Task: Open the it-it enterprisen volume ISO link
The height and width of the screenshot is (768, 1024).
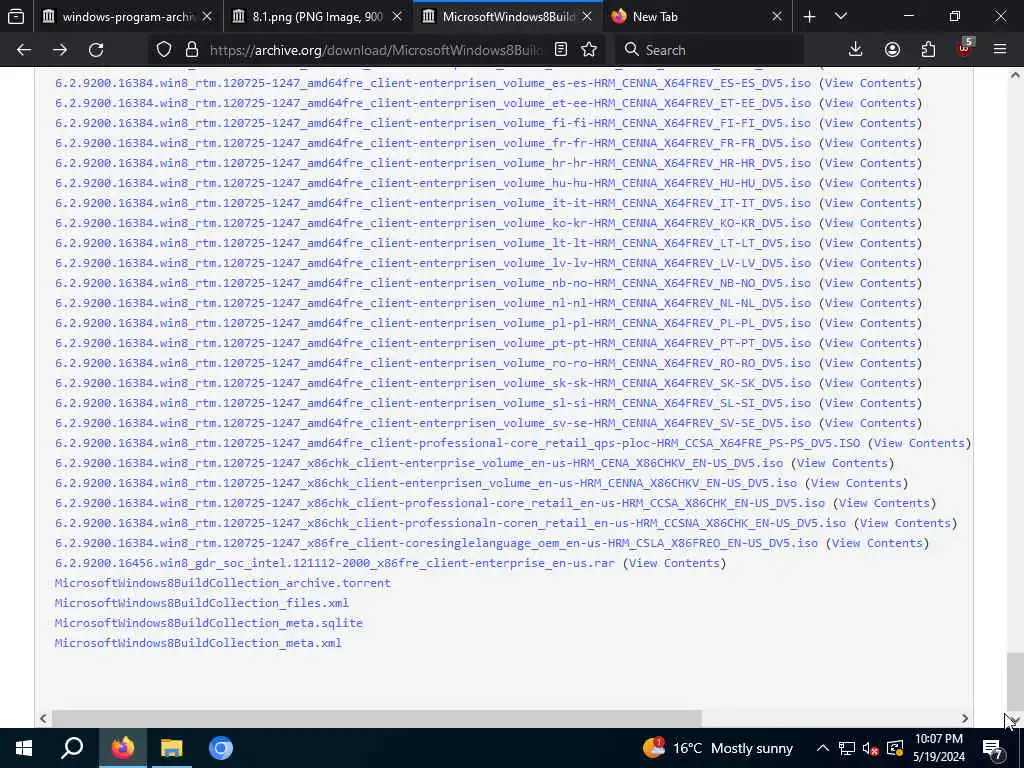Action: click(x=433, y=203)
